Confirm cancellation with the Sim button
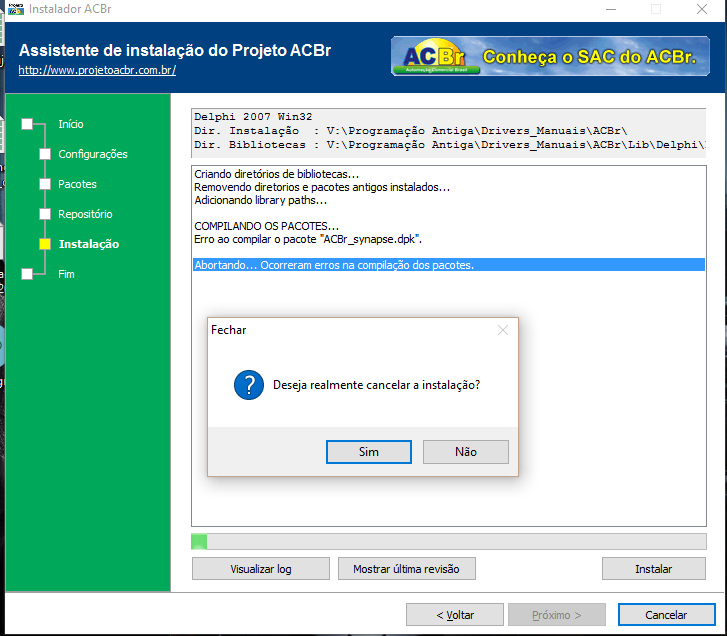 coord(369,452)
